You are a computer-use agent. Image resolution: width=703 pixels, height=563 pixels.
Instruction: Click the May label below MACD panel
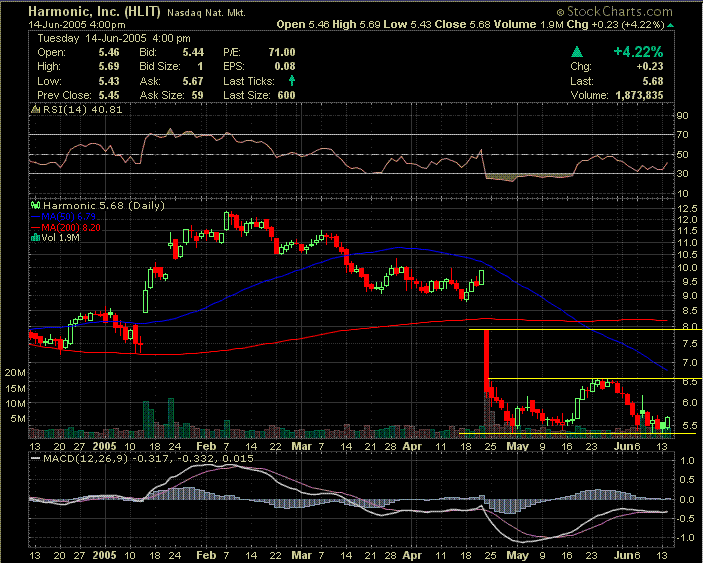coord(516,554)
